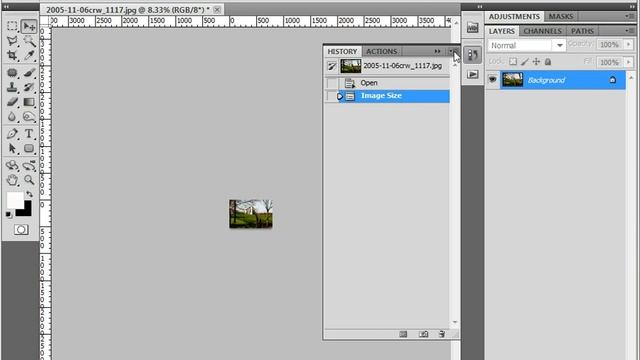Viewport: 640px width, 360px height.
Task: Toggle lock position
Action: pos(536,62)
